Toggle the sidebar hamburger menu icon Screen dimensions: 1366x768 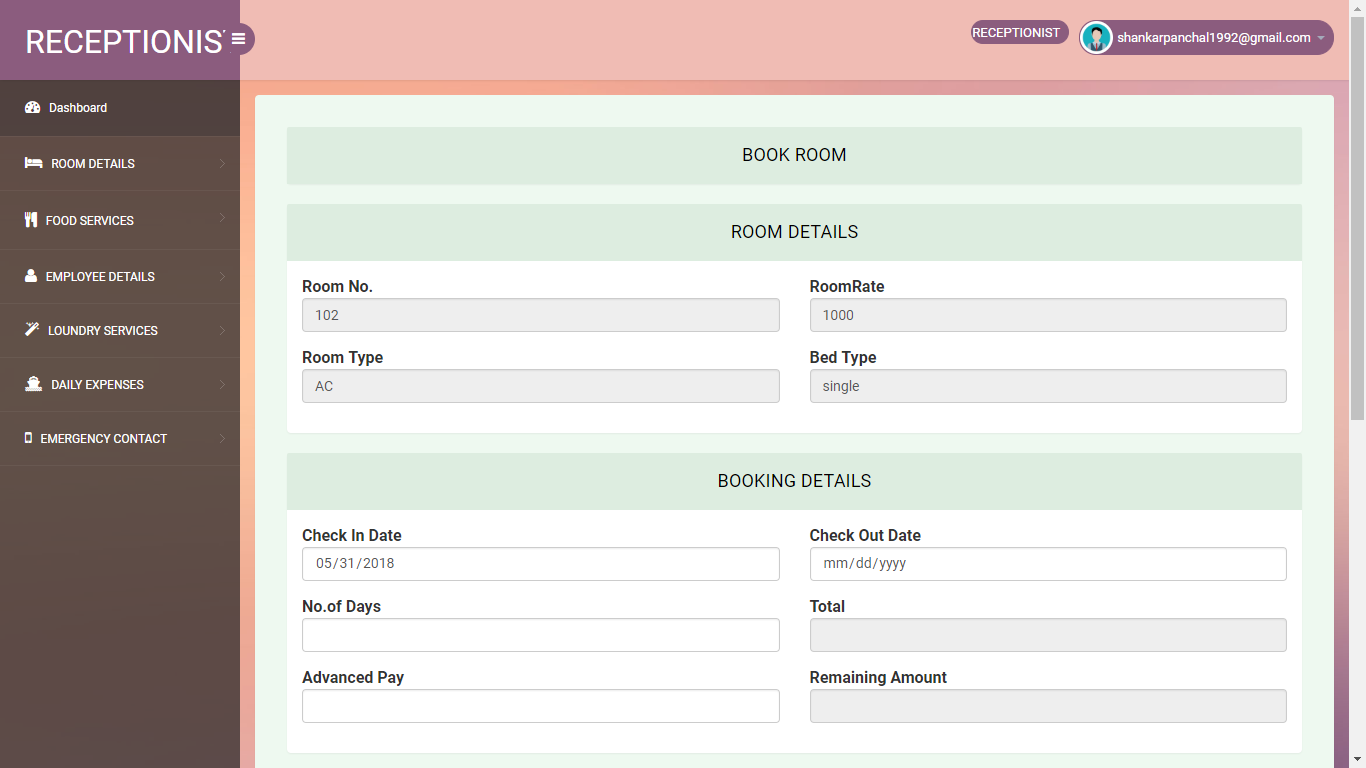239,39
